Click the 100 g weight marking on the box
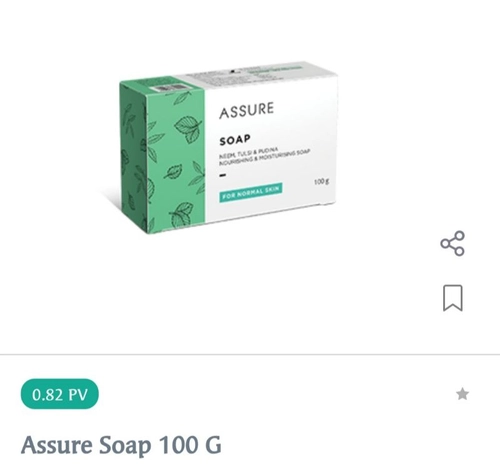Image resolution: width=500 pixels, height=465 pixels. [322, 182]
